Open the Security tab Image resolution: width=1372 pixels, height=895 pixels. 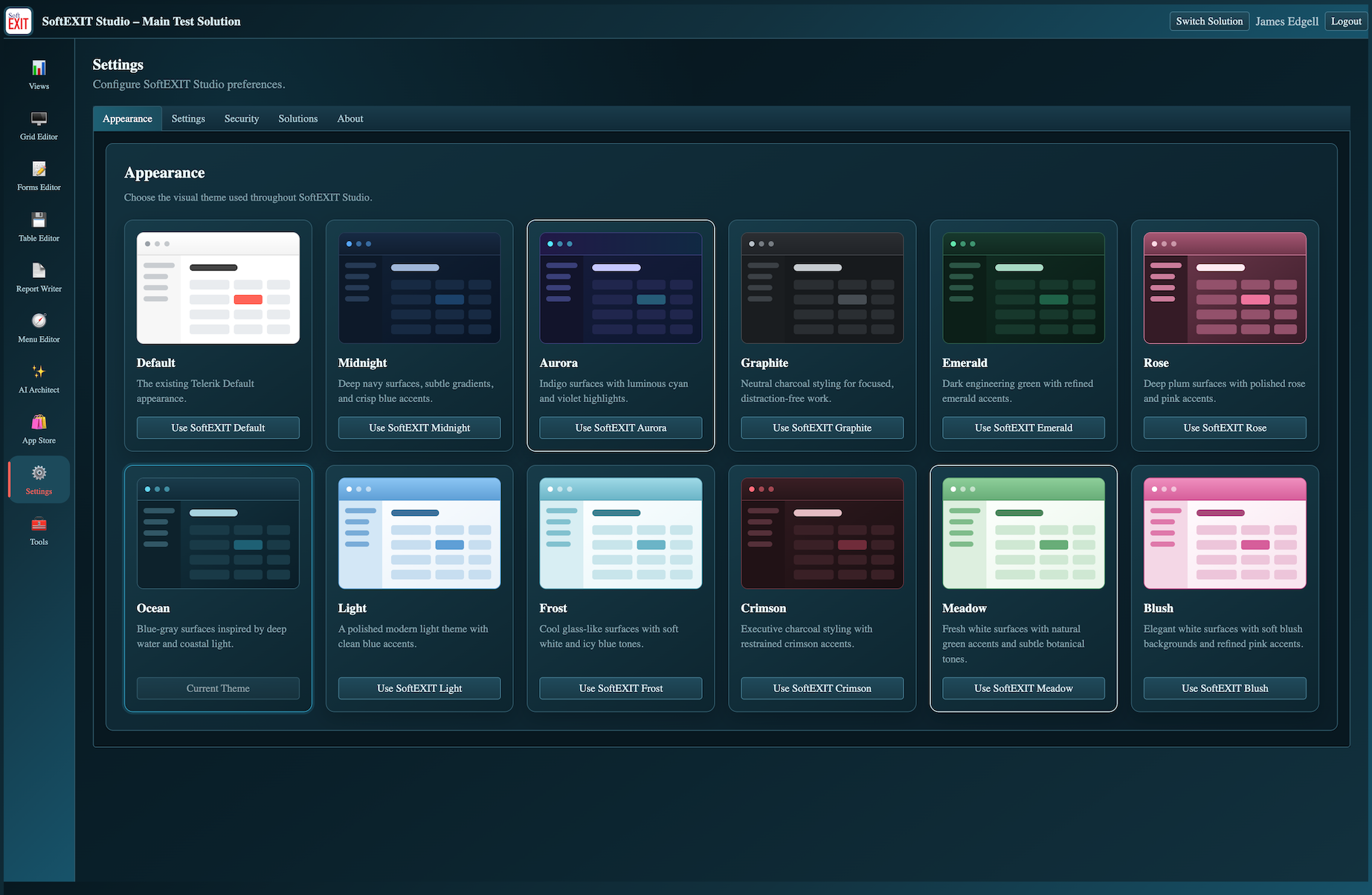tap(242, 119)
